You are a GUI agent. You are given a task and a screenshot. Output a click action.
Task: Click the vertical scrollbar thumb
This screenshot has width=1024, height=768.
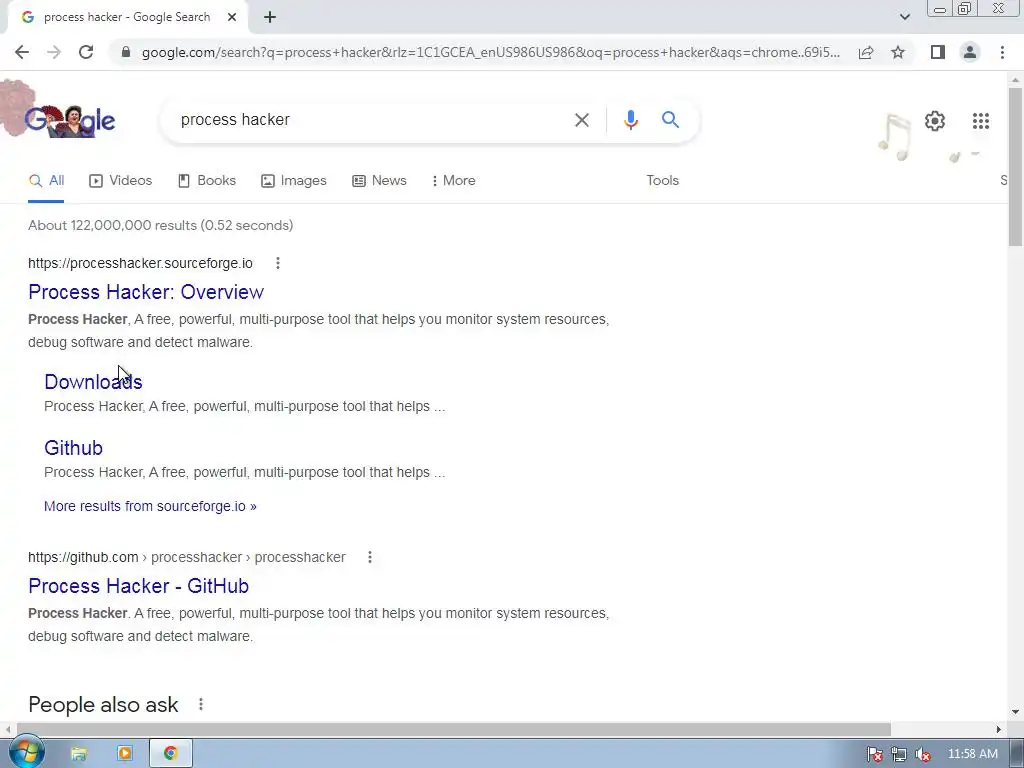click(x=1015, y=167)
